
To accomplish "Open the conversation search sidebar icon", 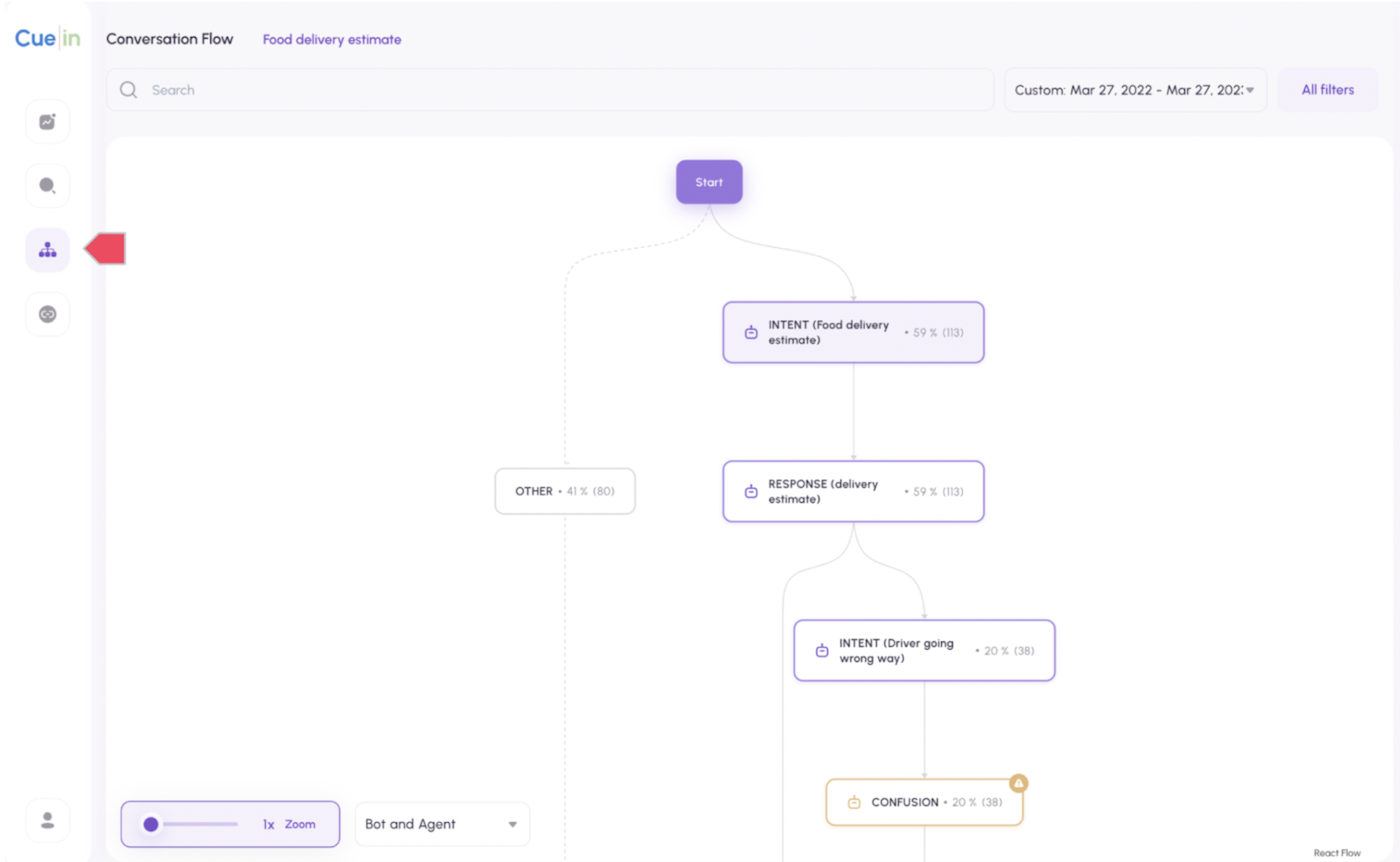I will 47,186.
